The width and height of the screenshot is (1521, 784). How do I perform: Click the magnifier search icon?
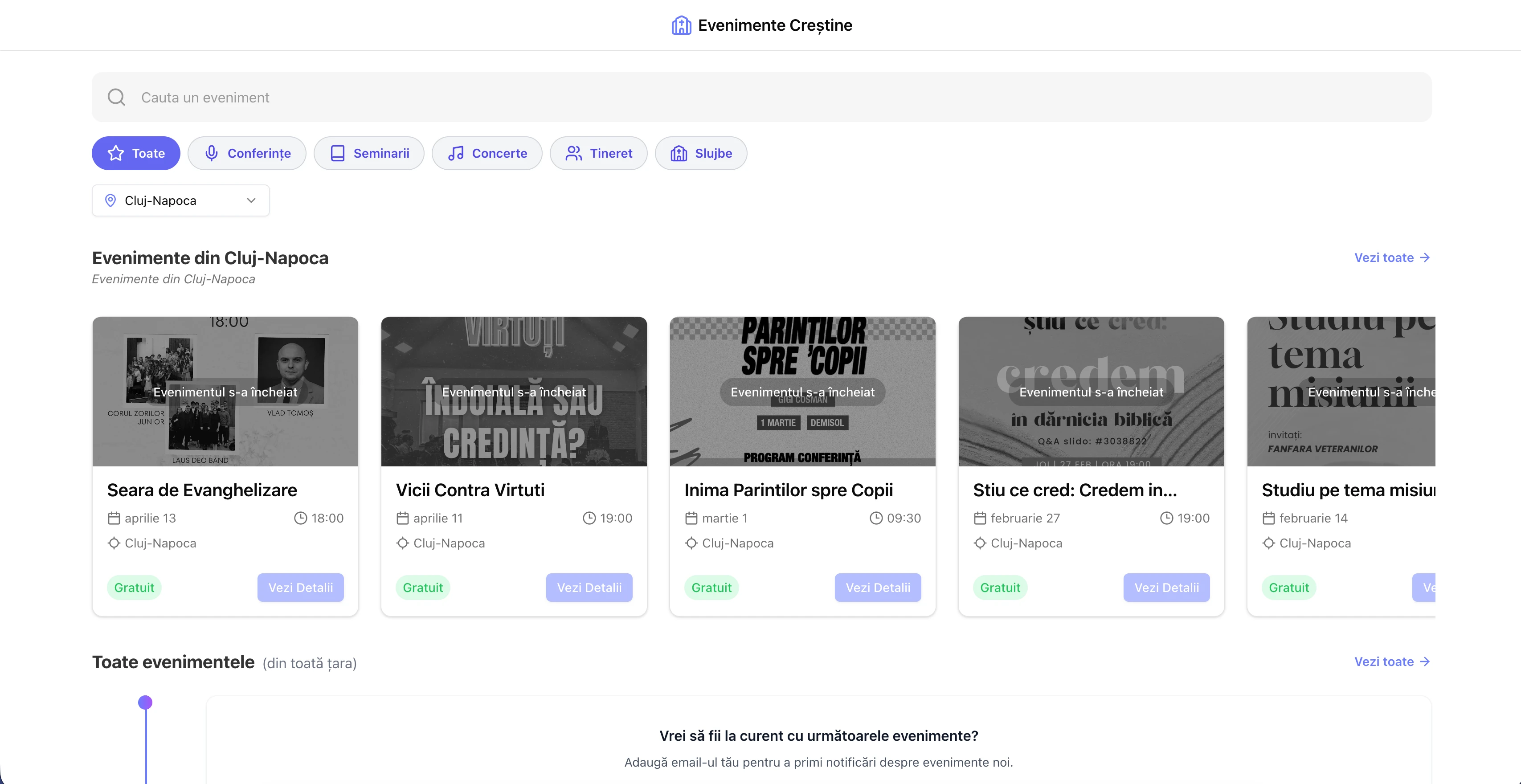coord(116,98)
